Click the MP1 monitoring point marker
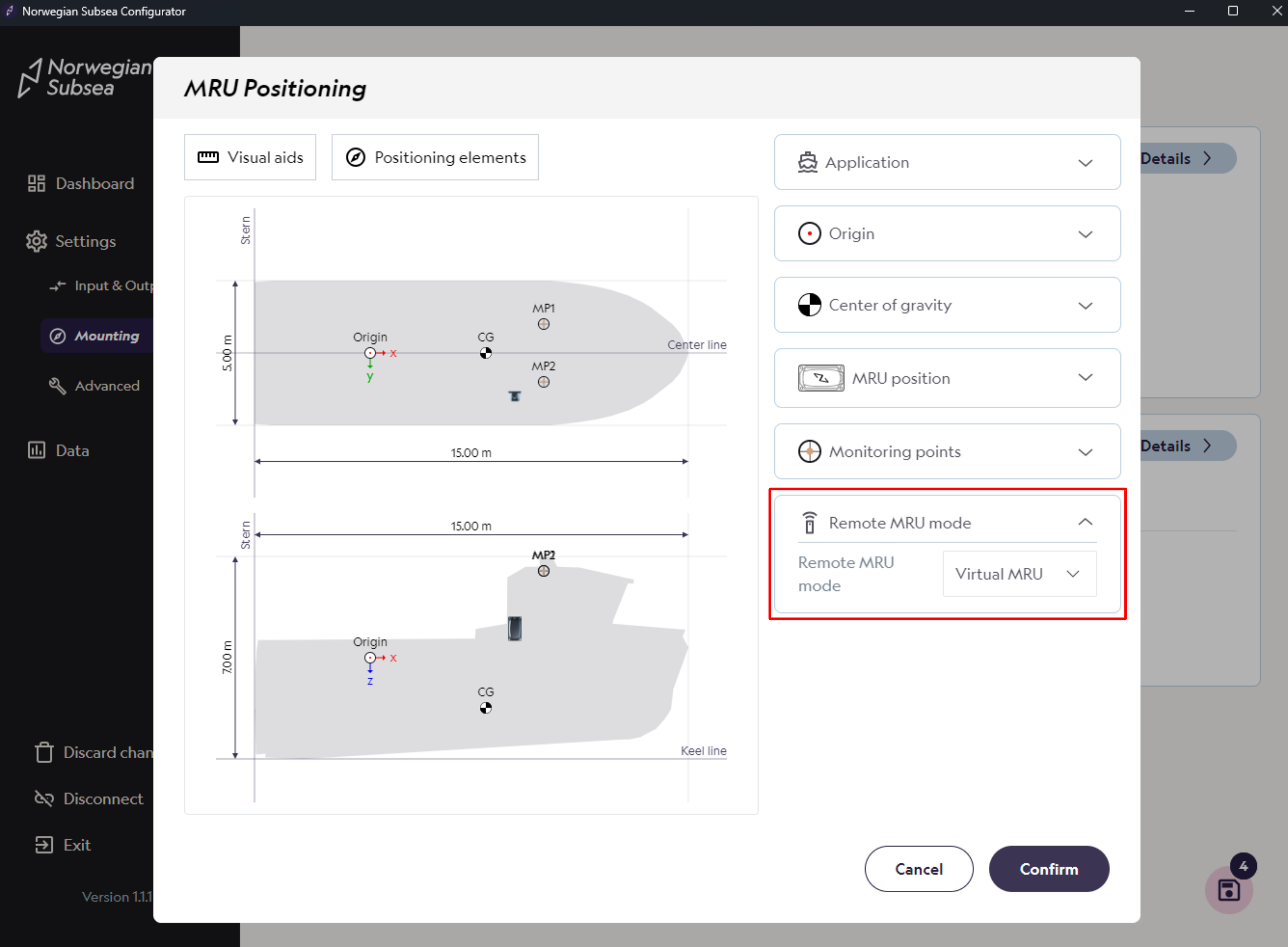 tap(543, 324)
